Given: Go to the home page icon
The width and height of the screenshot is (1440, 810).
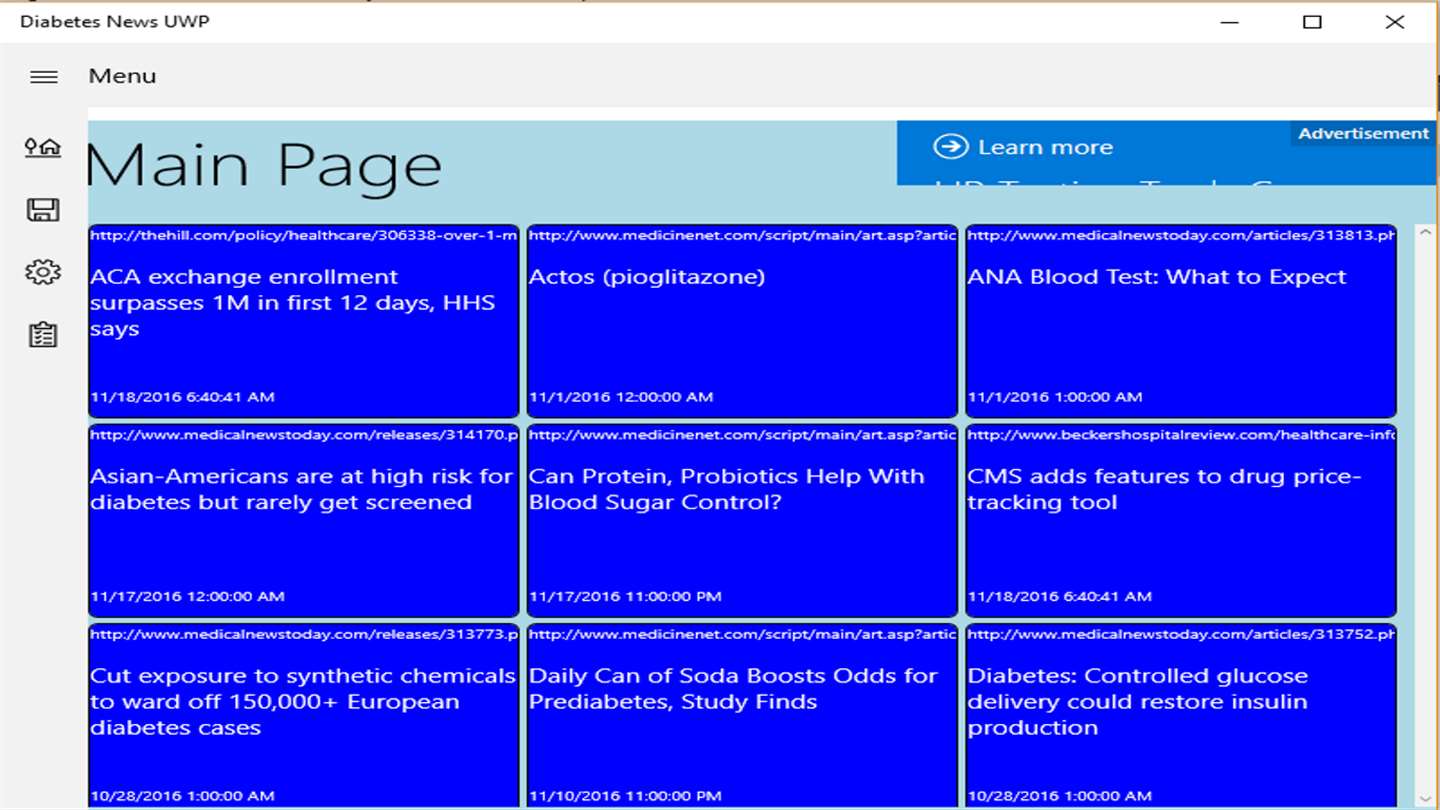Looking at the screenshot, I should pyautogui.click(x=43, y=148).
